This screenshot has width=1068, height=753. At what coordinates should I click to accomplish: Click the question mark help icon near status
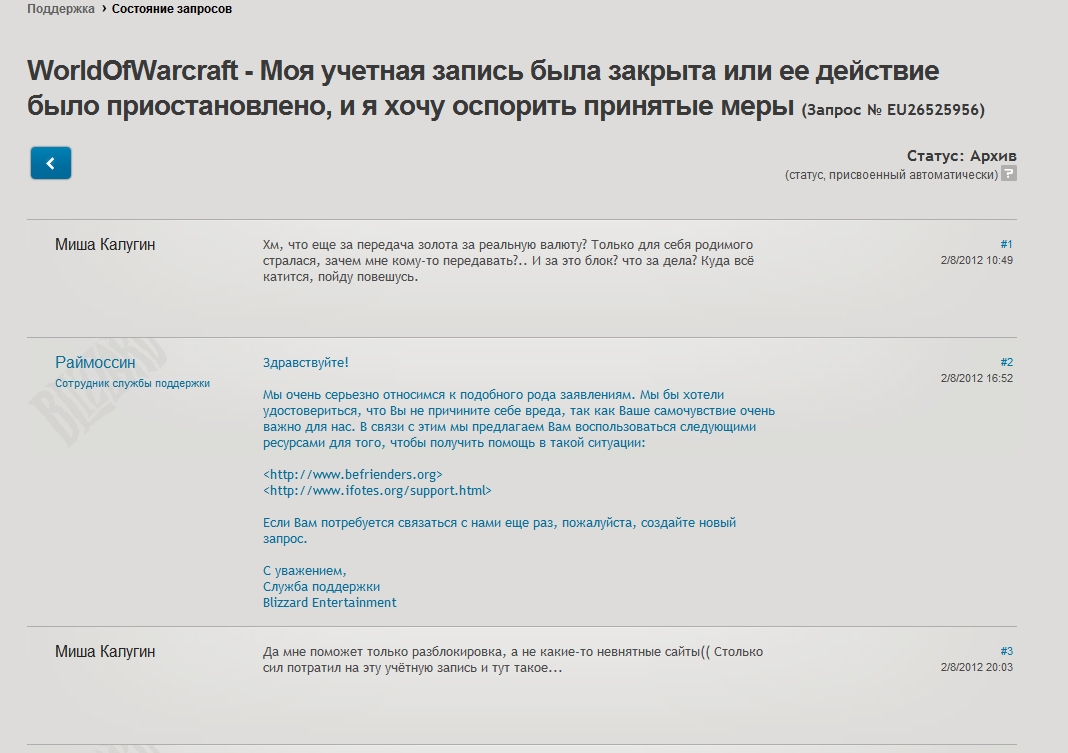tap(1009, 174)
